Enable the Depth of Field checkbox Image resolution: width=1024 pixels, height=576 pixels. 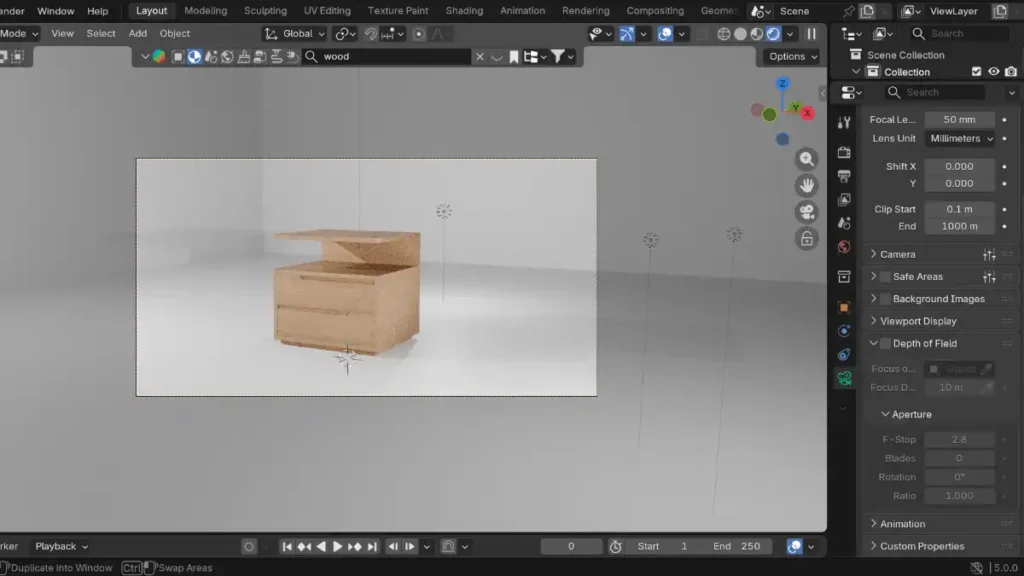[885, 344]
